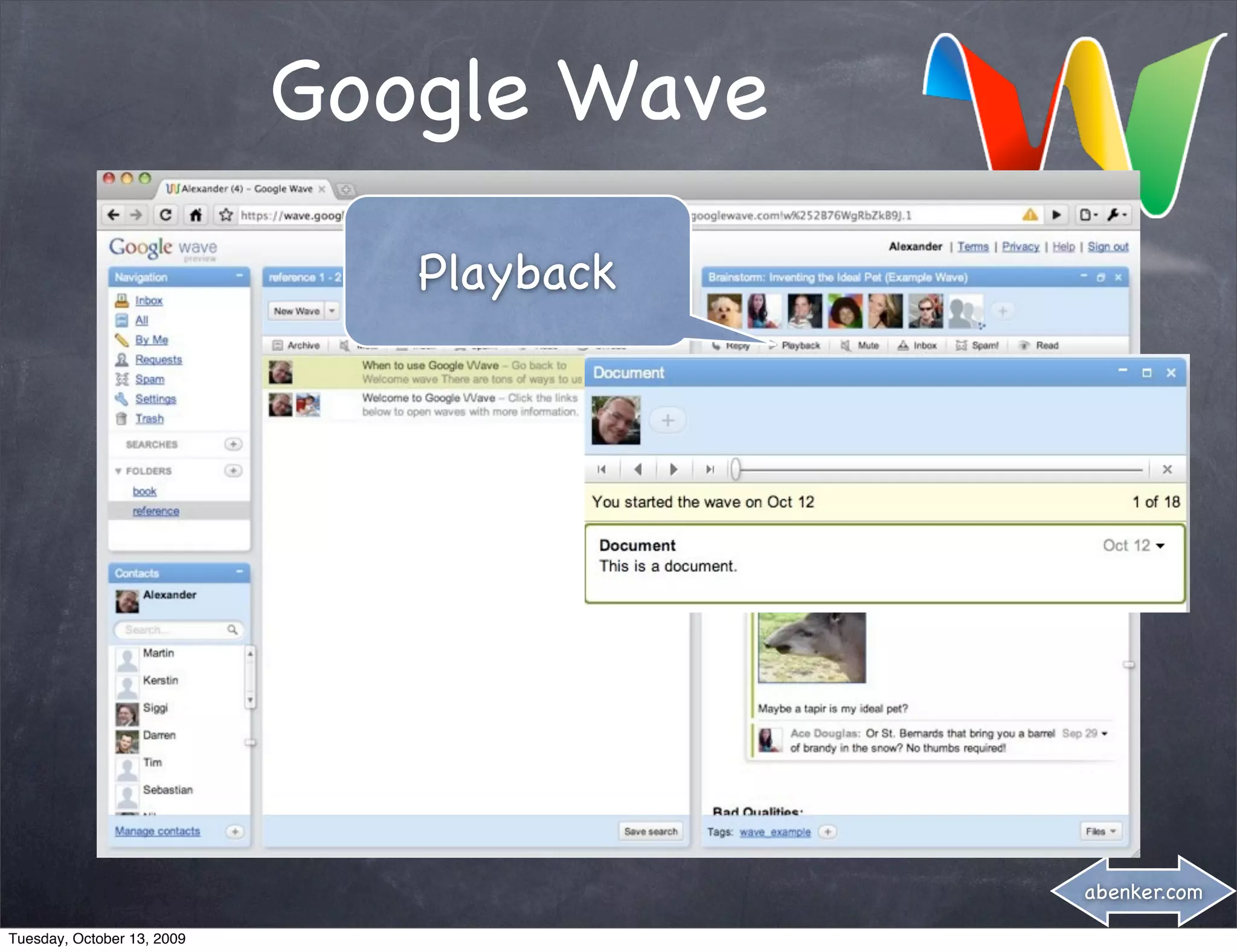Image resolution: width=1237 pixels, height=952 pixels.
Task: Click the playback timeline slider handle
Action: pos(735,469)
